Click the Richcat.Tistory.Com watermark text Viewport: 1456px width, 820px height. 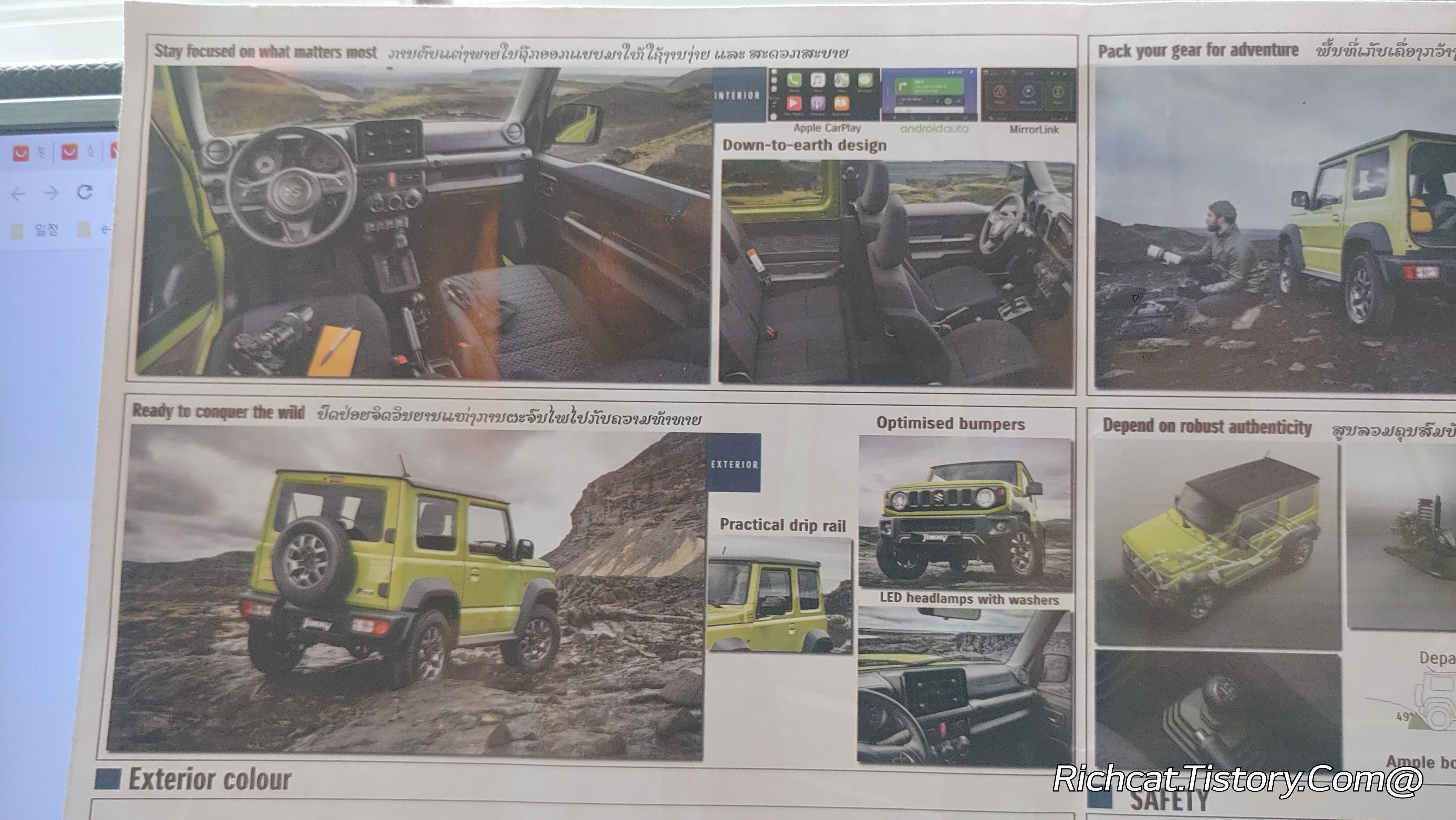point(1238,779)
